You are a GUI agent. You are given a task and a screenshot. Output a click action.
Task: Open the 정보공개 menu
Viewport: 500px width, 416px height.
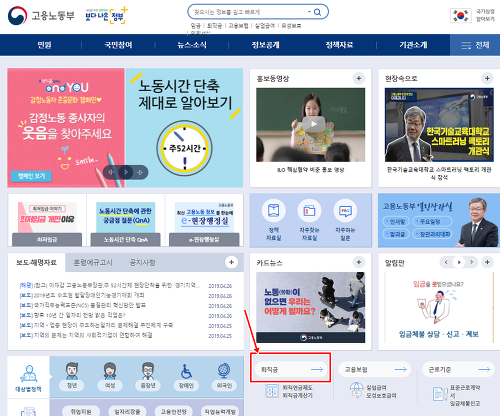coord(266,45)
